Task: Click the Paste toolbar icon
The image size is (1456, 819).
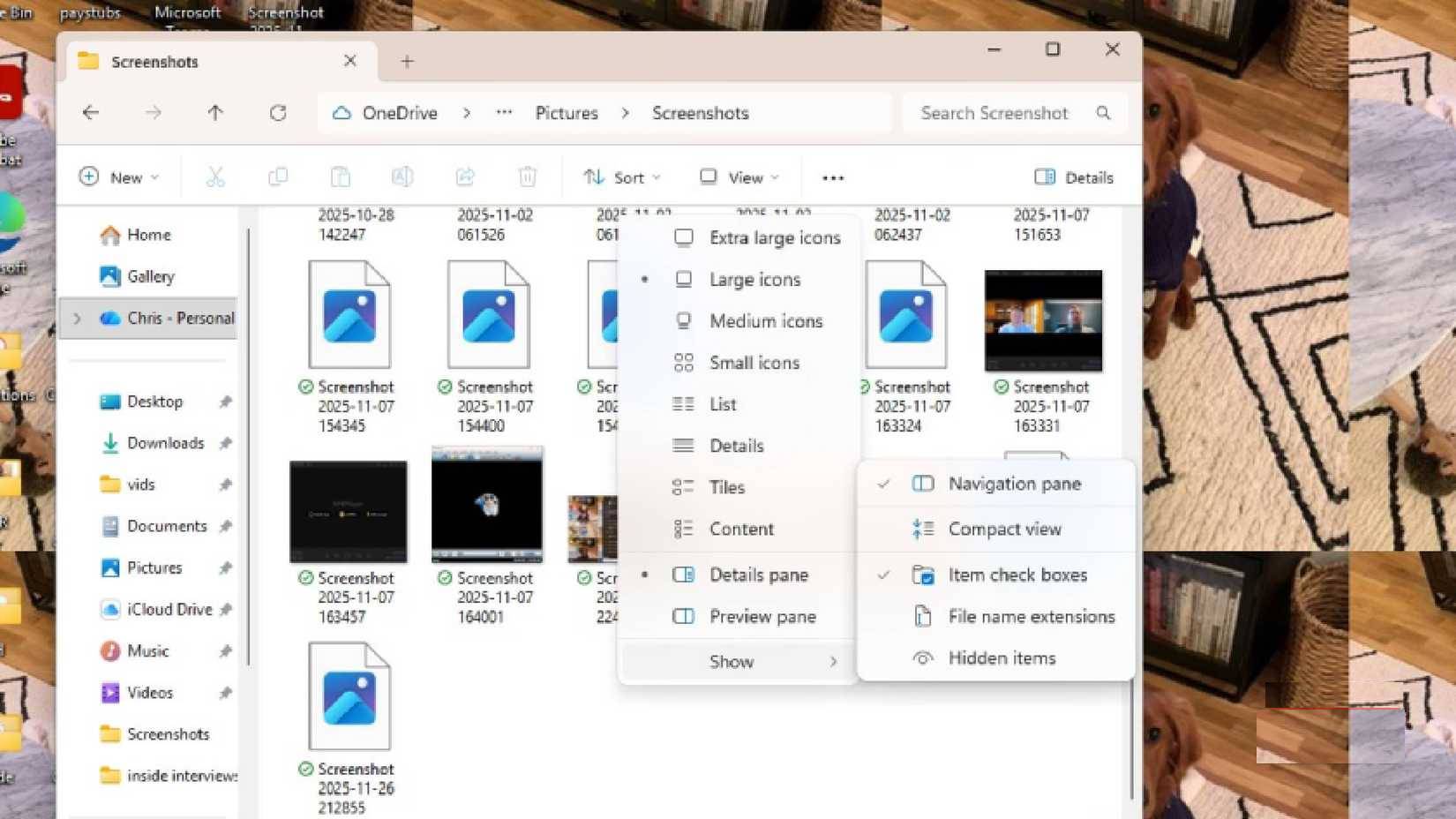Action: 341,177
